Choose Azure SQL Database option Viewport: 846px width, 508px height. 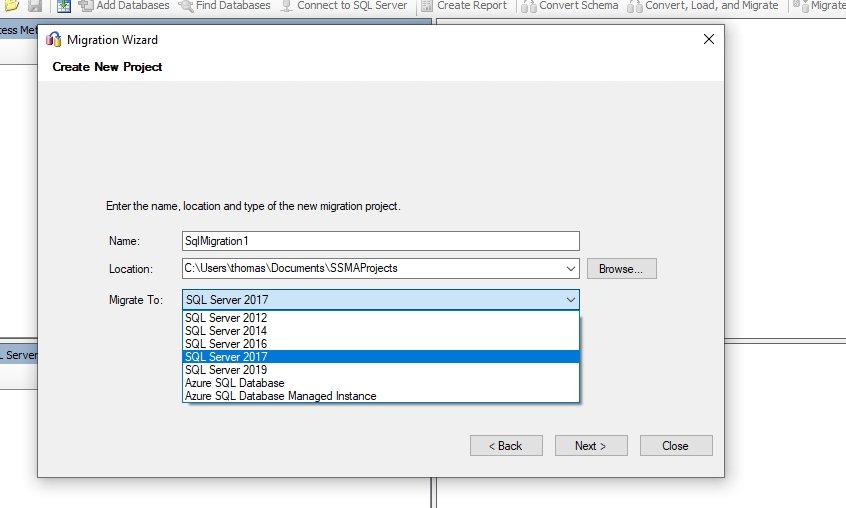tap(235, 383)
